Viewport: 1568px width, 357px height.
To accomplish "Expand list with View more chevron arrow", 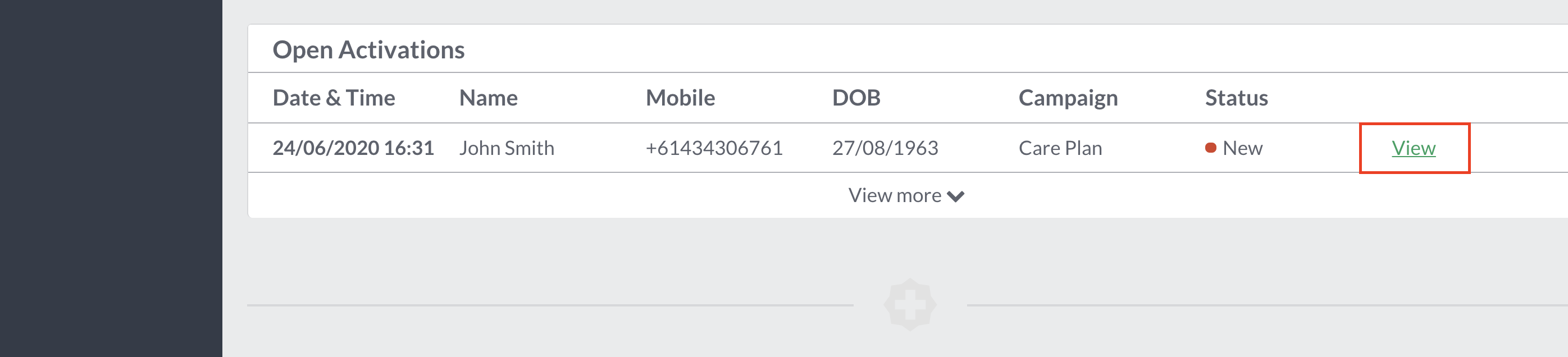I will [x=956, y=196].
